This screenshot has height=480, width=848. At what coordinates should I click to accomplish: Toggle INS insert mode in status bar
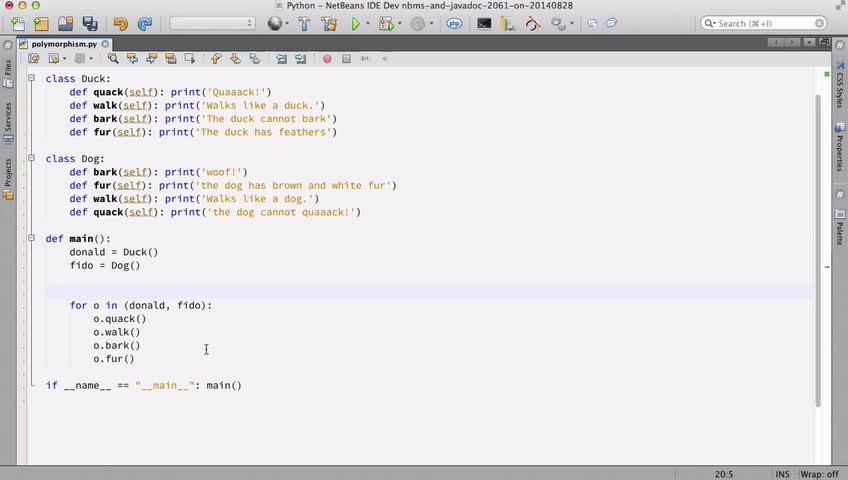coord(783,474)
